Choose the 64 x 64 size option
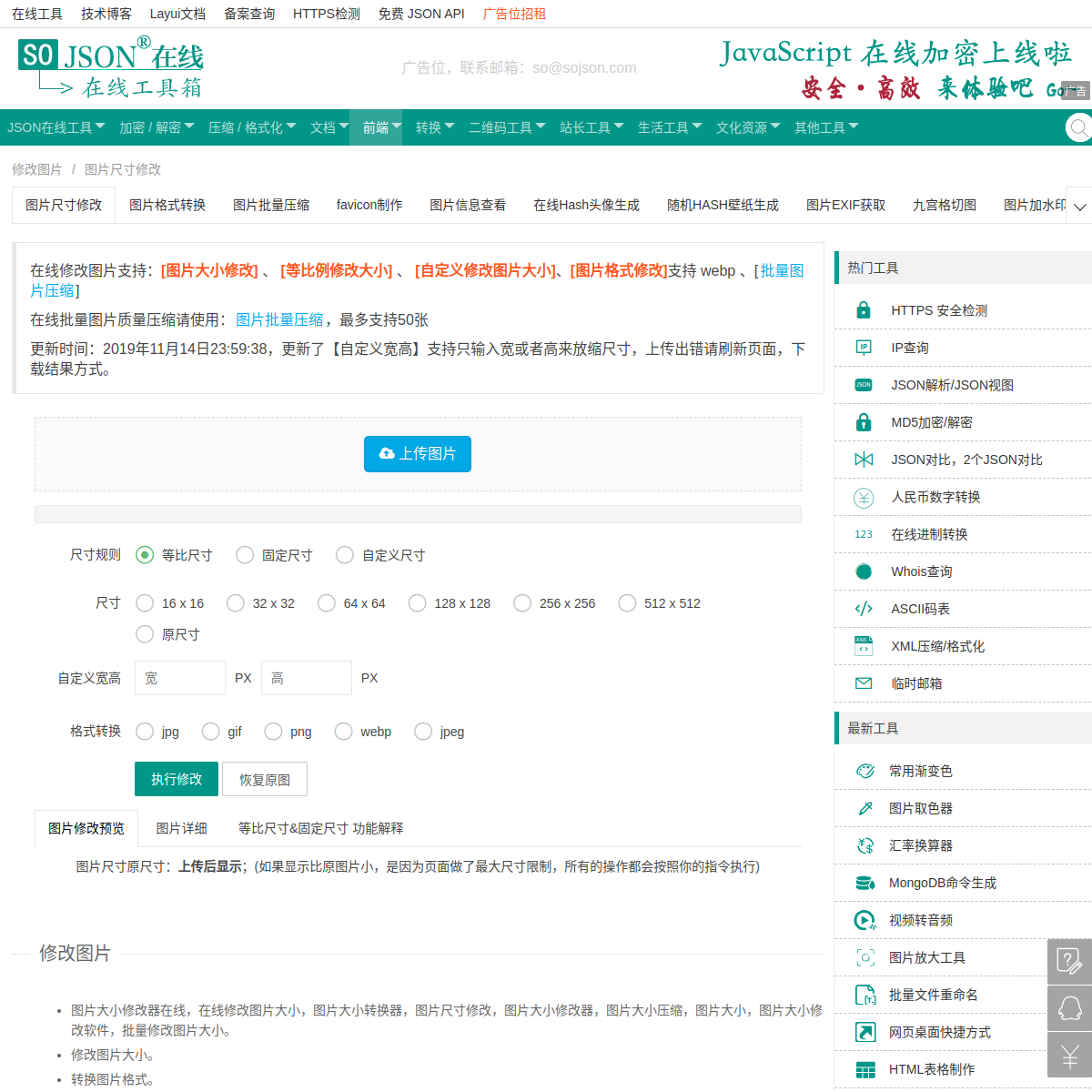Image resolution: width=1092 pixels, height=1092 pixels. [327, 603]
